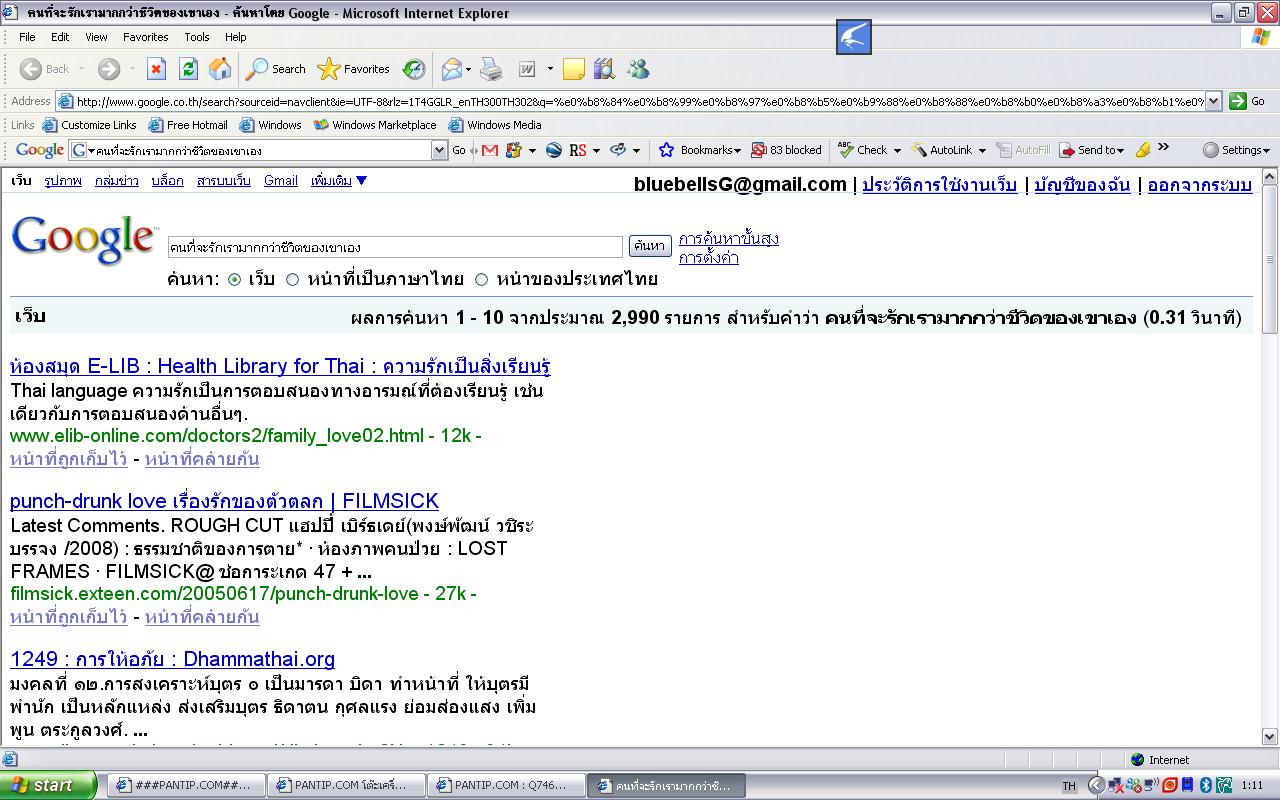Click the RS button in Google Toolbar

coord(578,150)
